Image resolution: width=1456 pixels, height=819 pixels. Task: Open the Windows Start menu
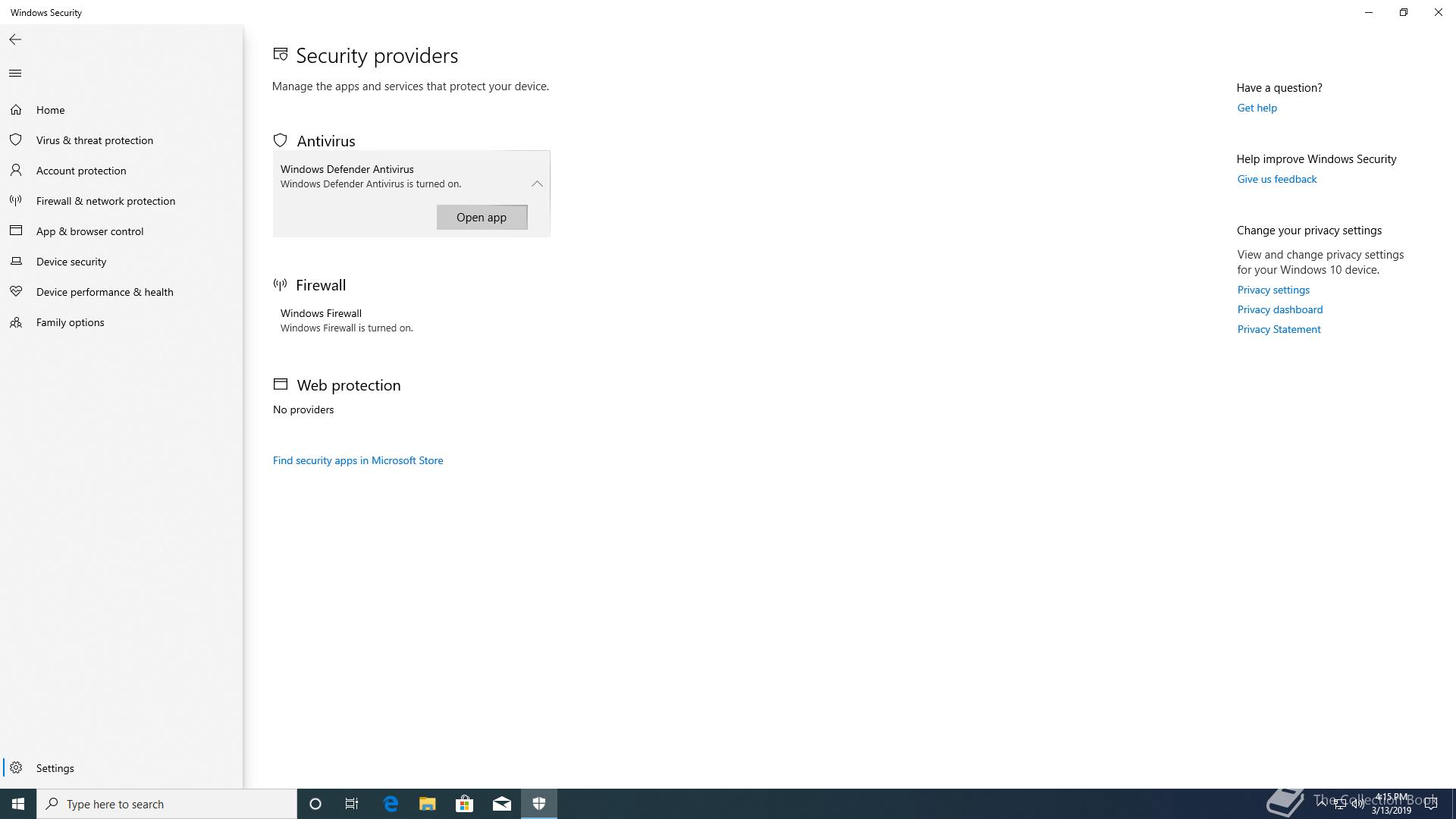[x=18, y=804]
